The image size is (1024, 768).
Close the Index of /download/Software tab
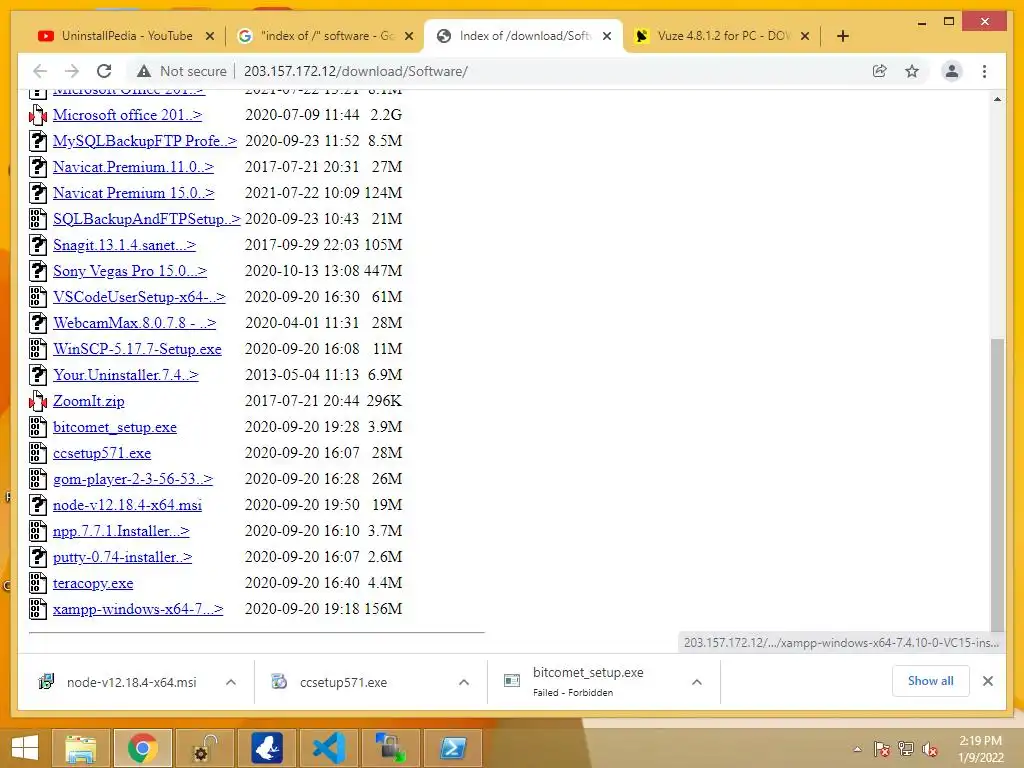pos(607,36)
